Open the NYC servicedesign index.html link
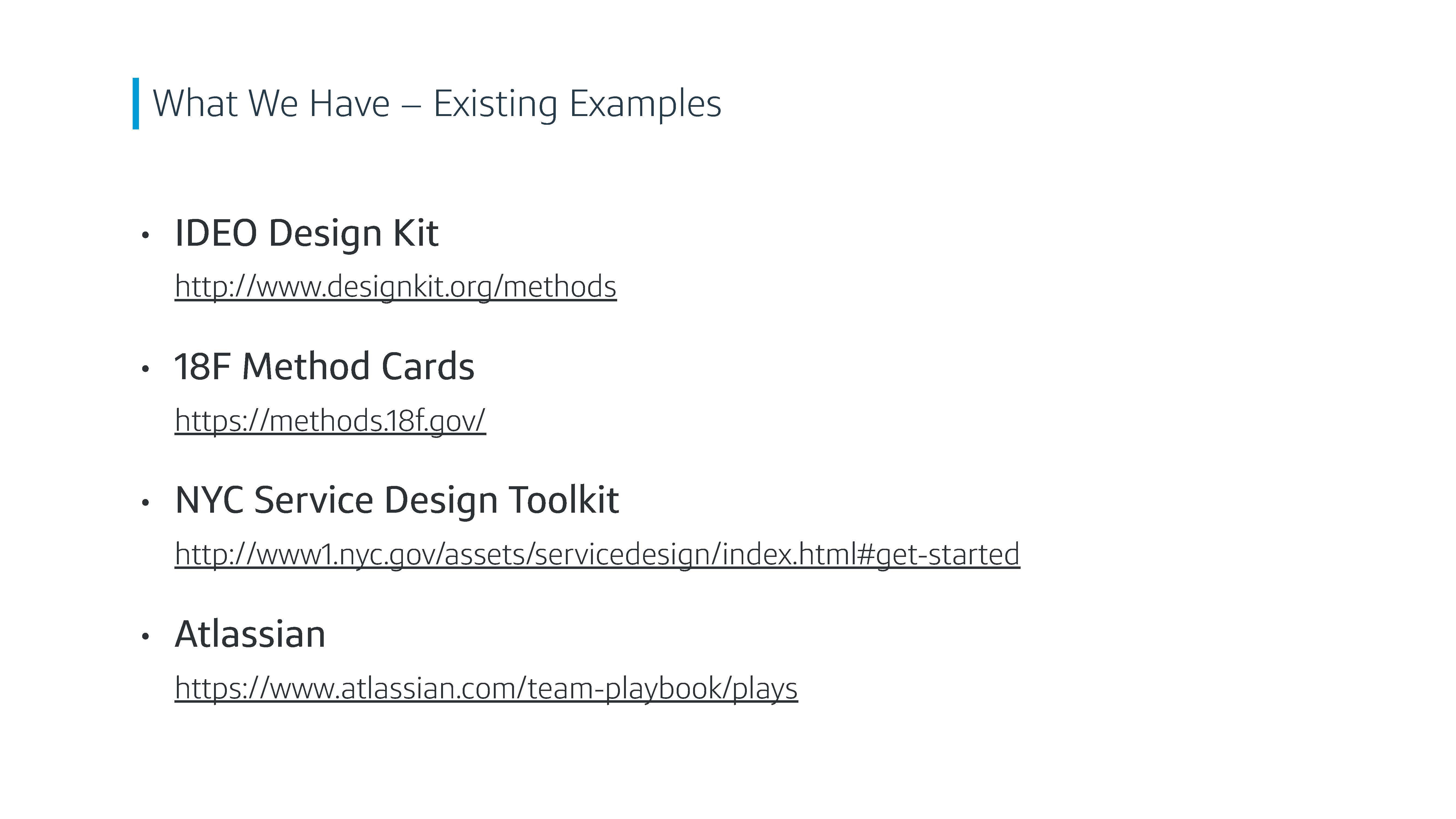This screenshot has height=819, width=1456. click(598, 554)
